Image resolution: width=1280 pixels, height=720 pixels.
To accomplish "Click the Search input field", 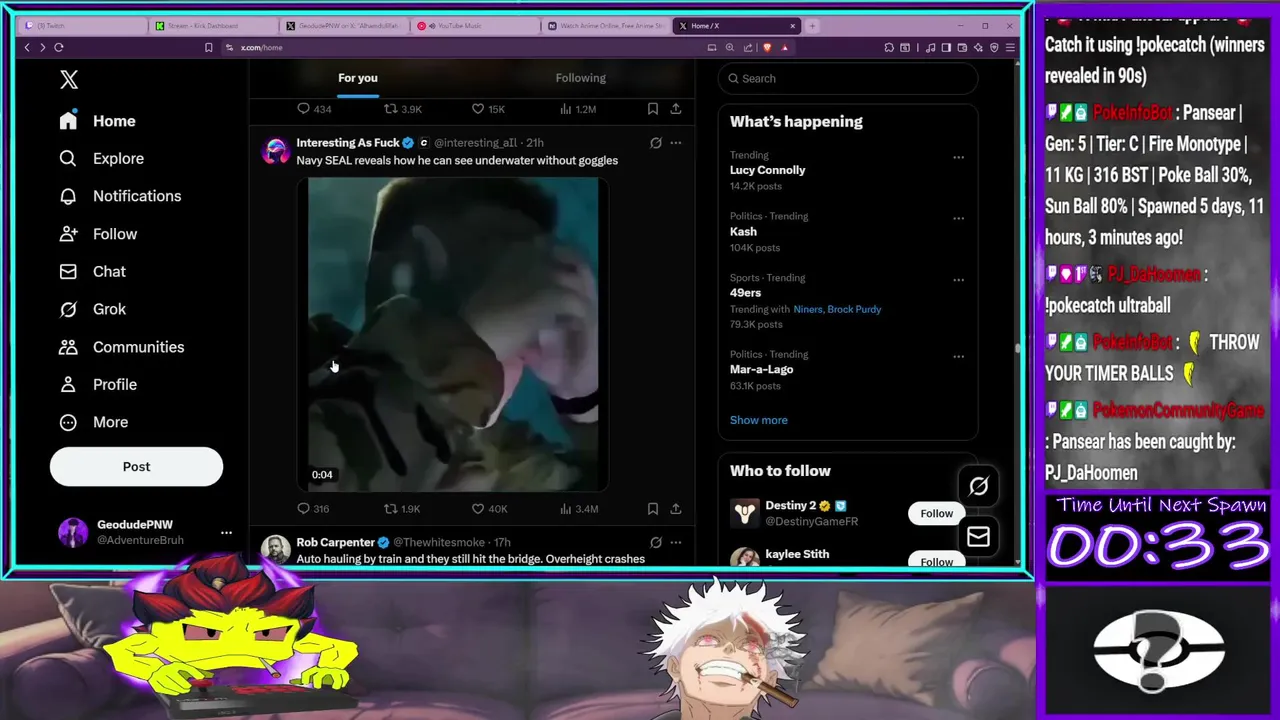I will [x=848, y=78].
